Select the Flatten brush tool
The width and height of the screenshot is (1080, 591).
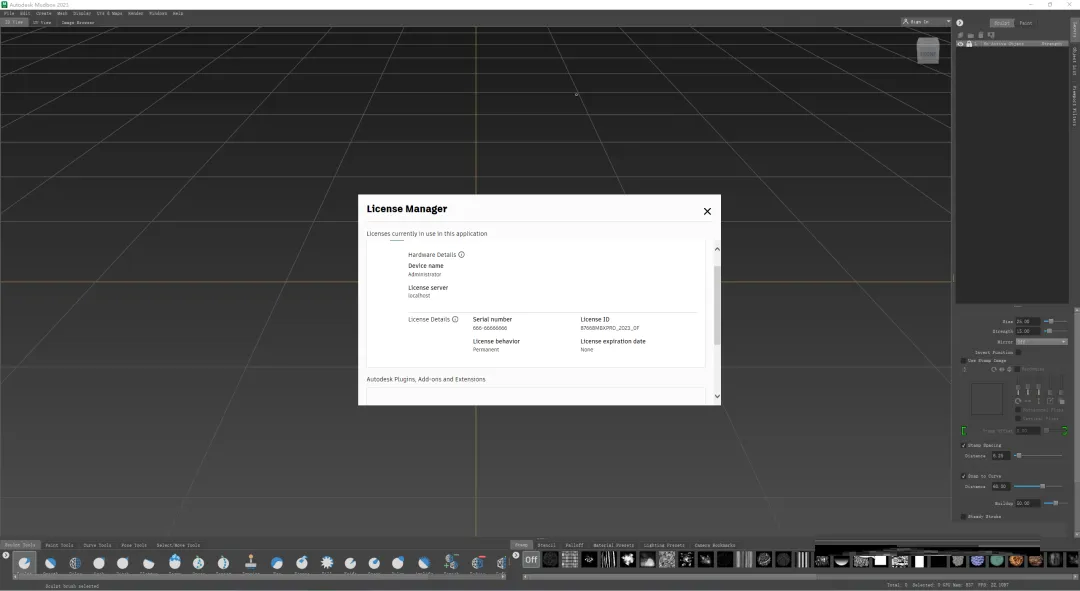coord(149,563)
